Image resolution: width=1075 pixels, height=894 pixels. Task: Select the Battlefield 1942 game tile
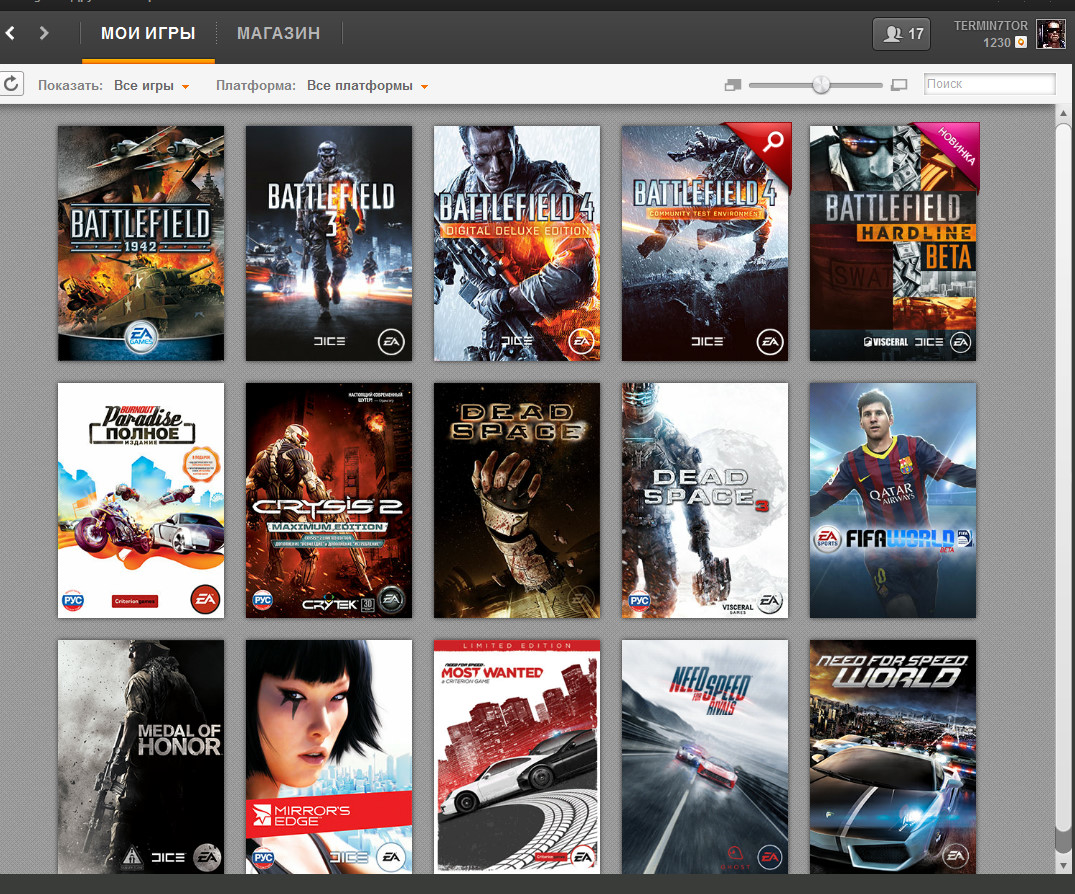click(x=141, y=243)
